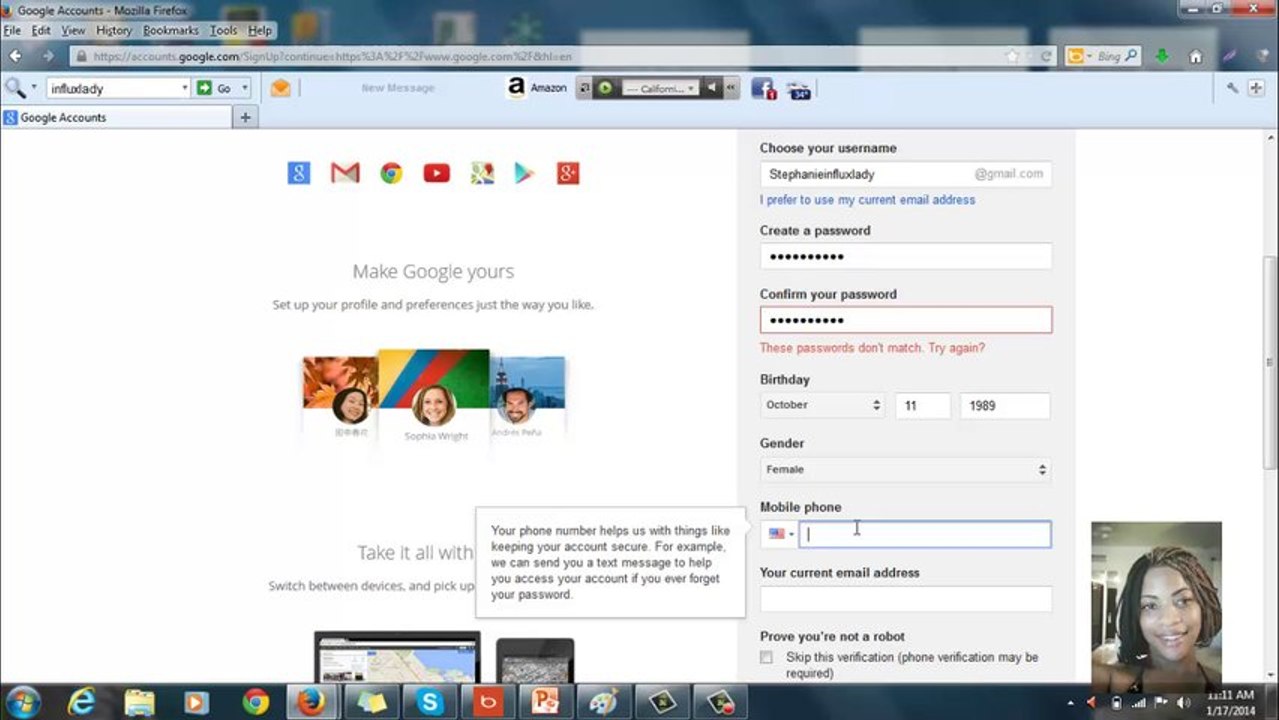Open the View menu
Screen dimensions: 1279x720
tap(73, 30)
